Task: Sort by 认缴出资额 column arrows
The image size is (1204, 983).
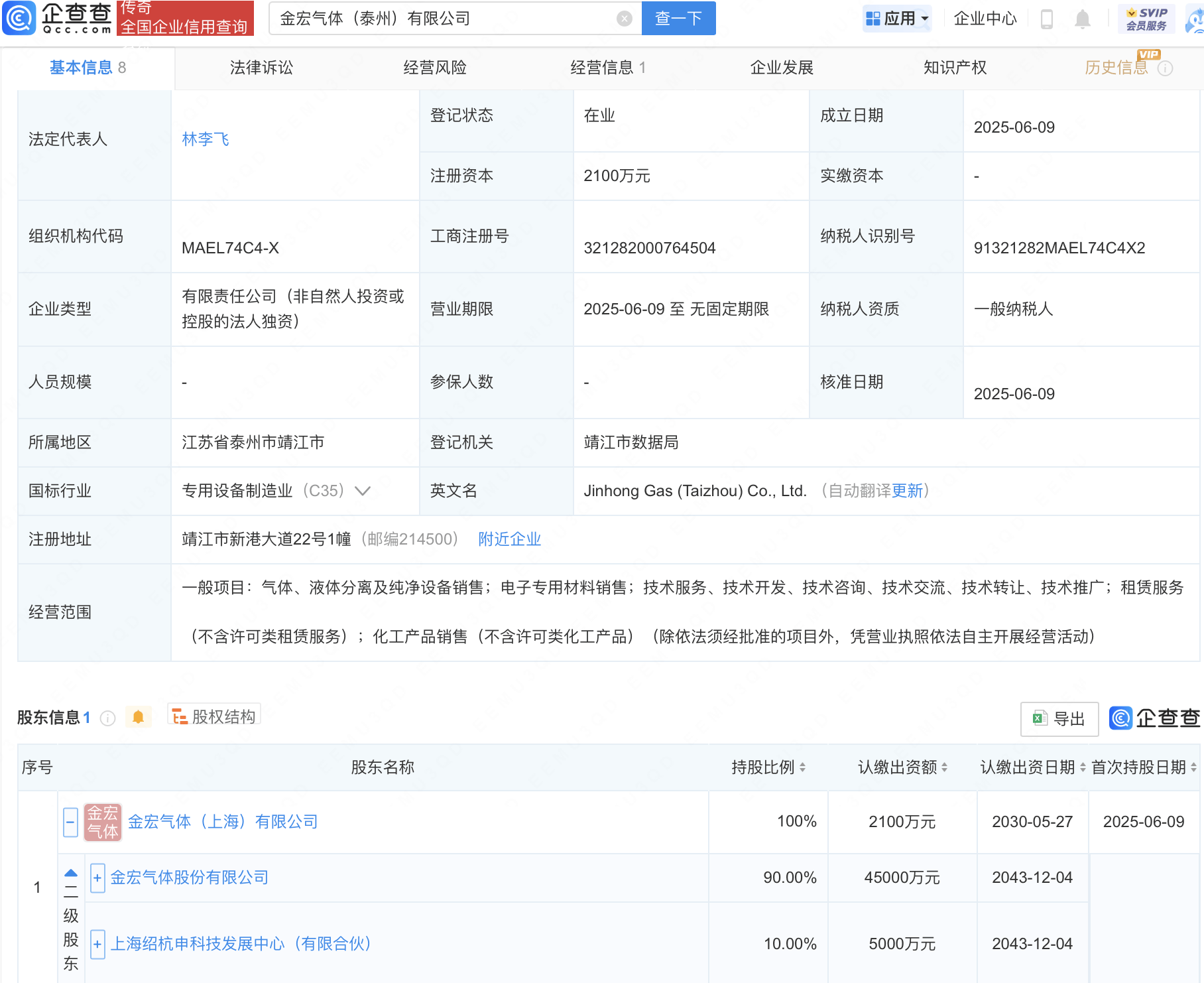Action: tap(944, 767)
